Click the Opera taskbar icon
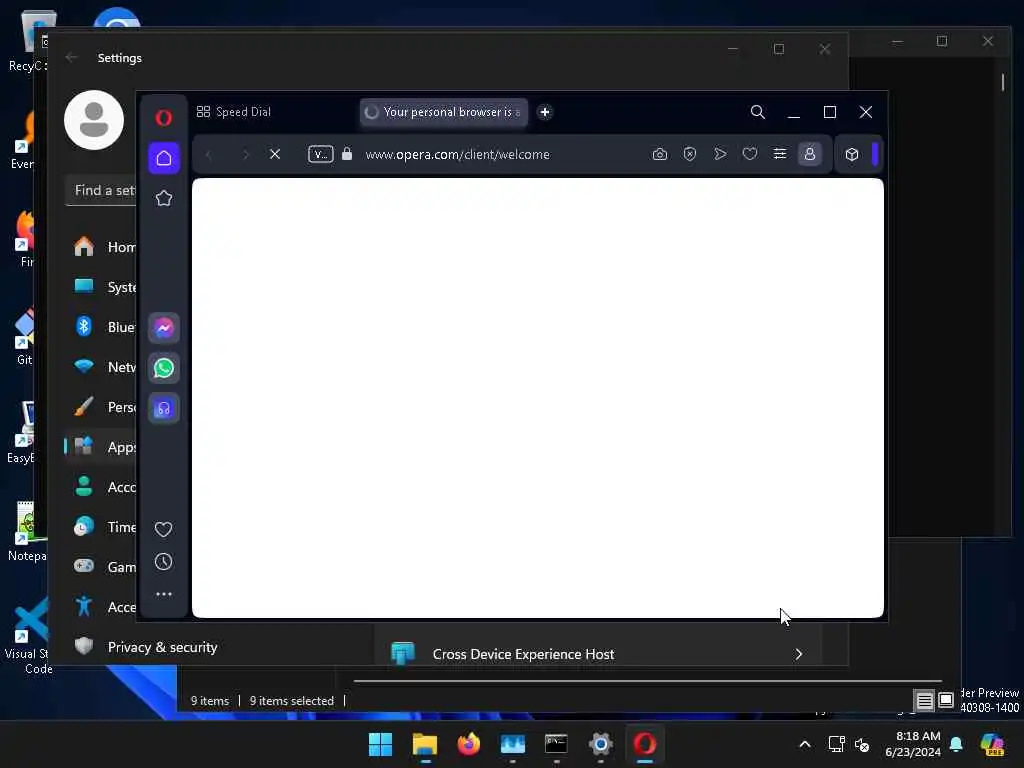1024x768 pixels. point(645,744)
